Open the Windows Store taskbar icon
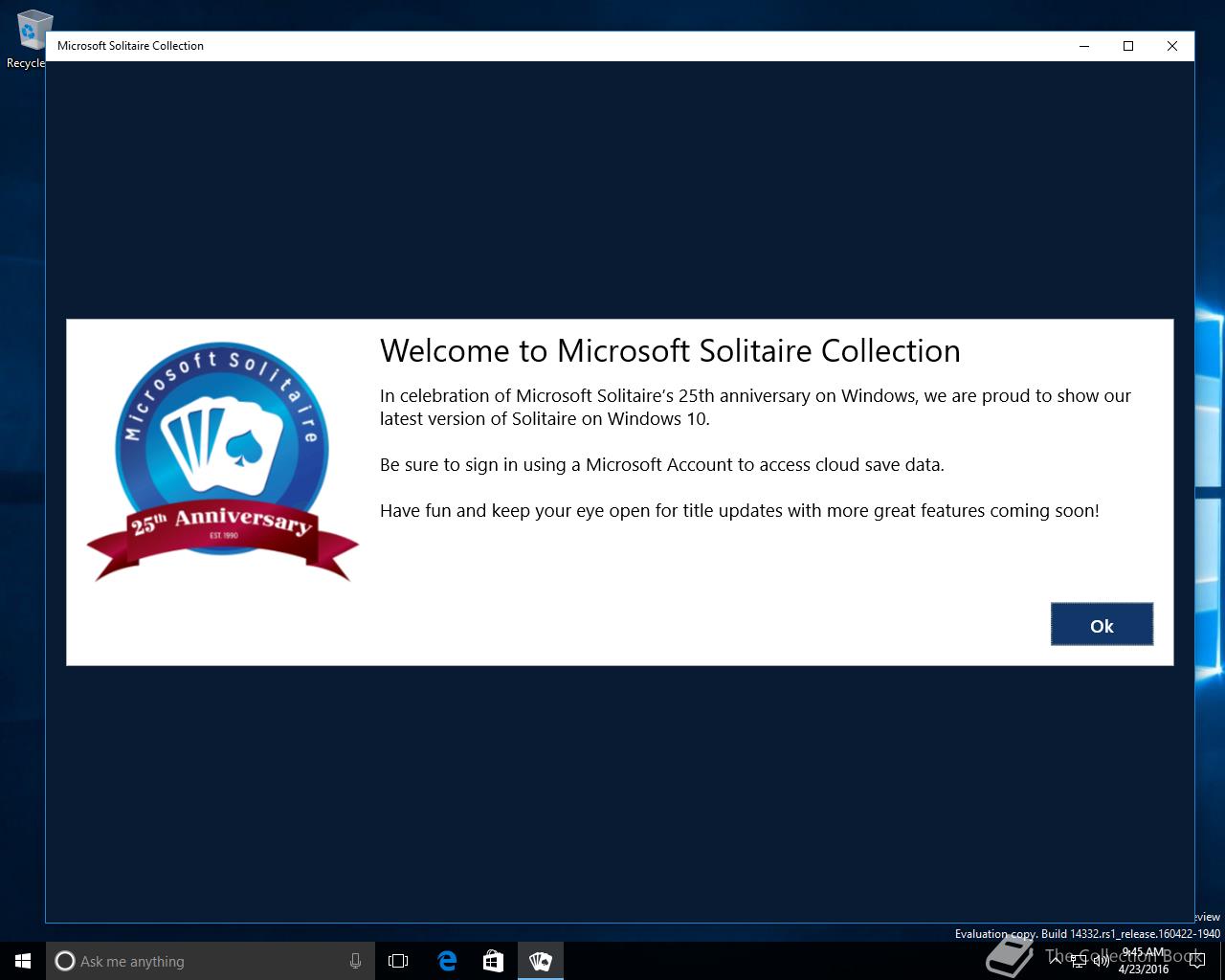This screenshot has width=1225, height=980. 493,961
